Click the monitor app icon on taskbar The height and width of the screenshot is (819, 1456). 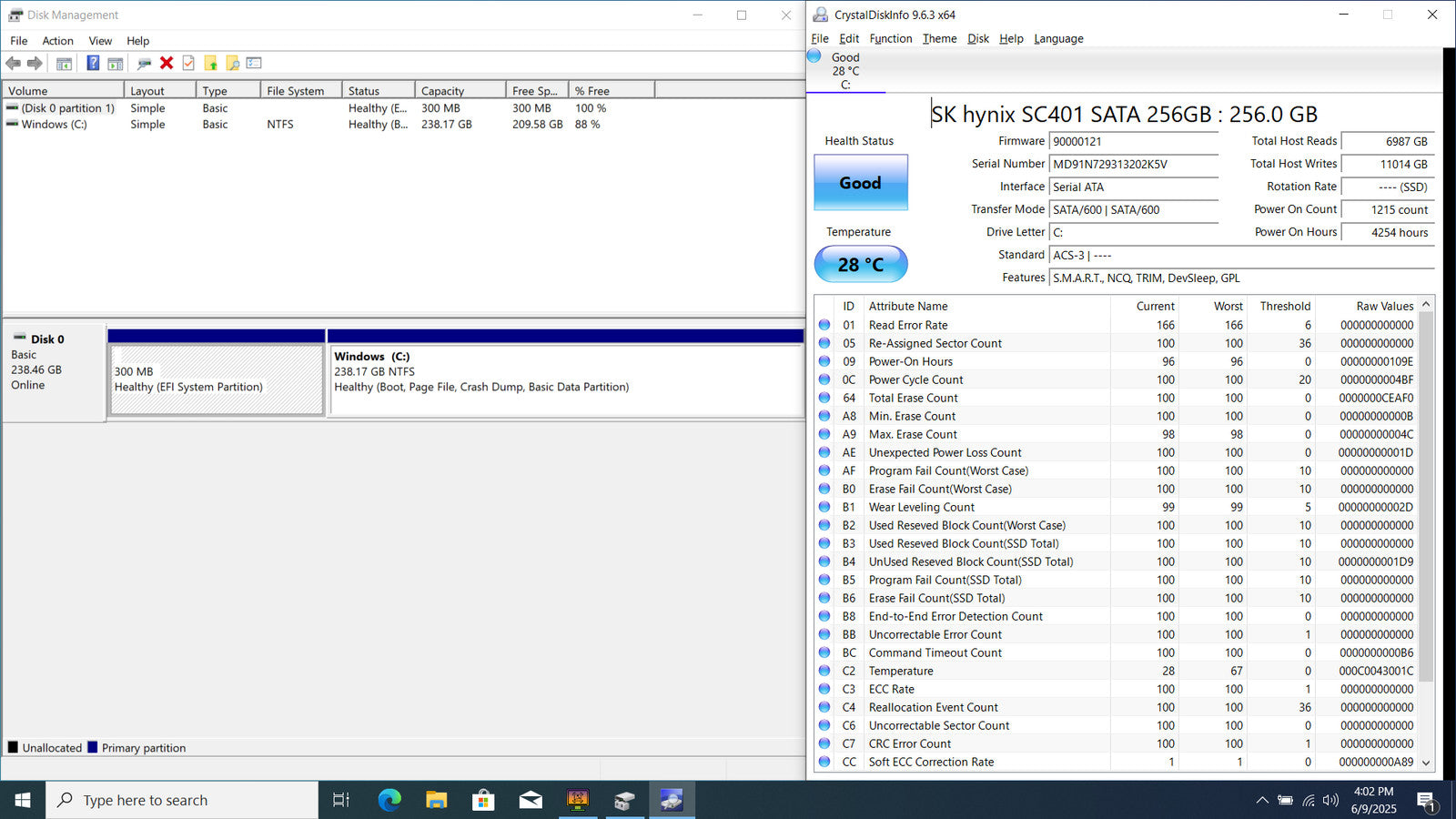578,800
